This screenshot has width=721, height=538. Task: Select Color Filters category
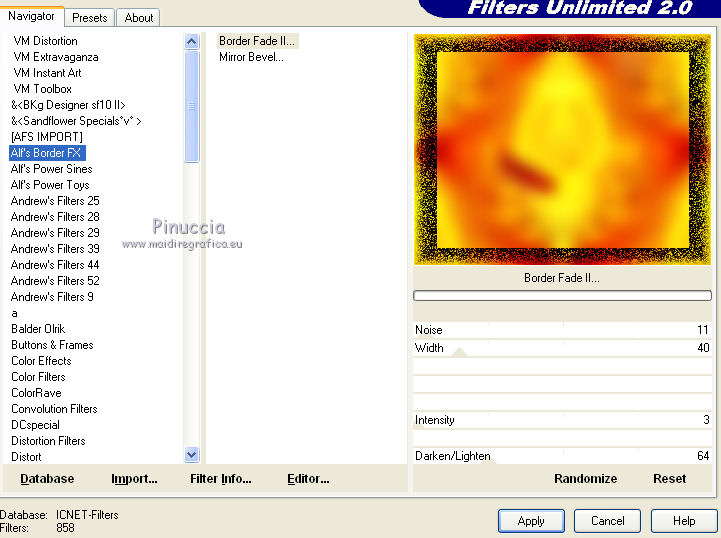38,377
